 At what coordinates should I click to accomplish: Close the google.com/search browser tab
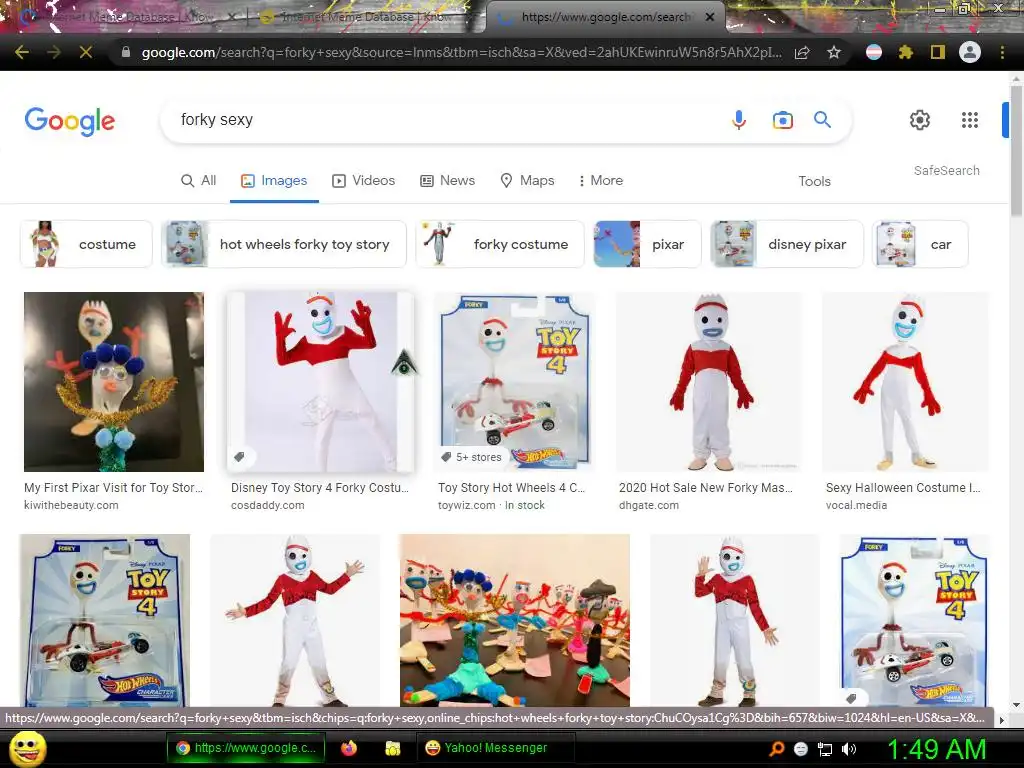pos(710,17)
